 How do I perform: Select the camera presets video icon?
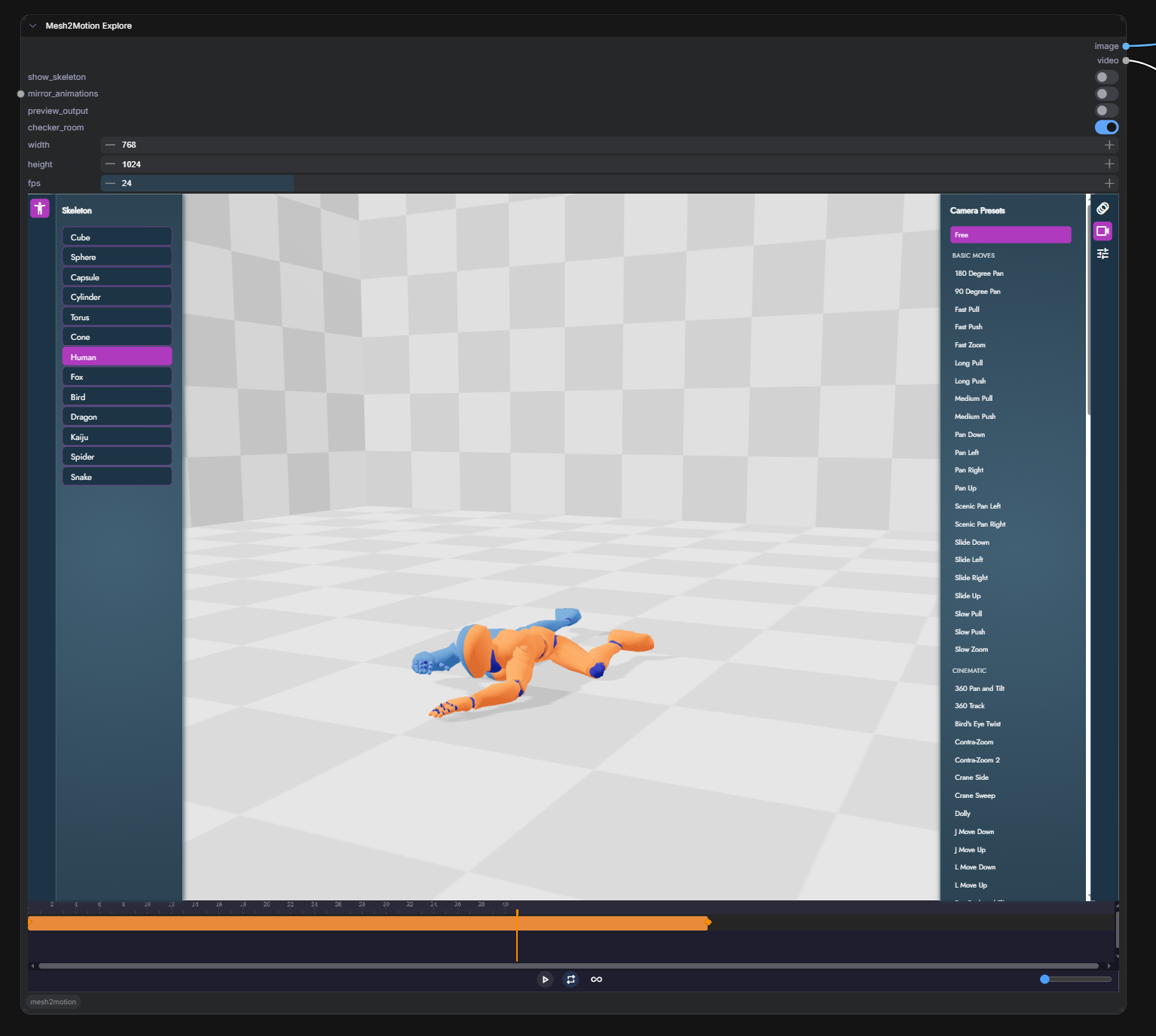1102,231
